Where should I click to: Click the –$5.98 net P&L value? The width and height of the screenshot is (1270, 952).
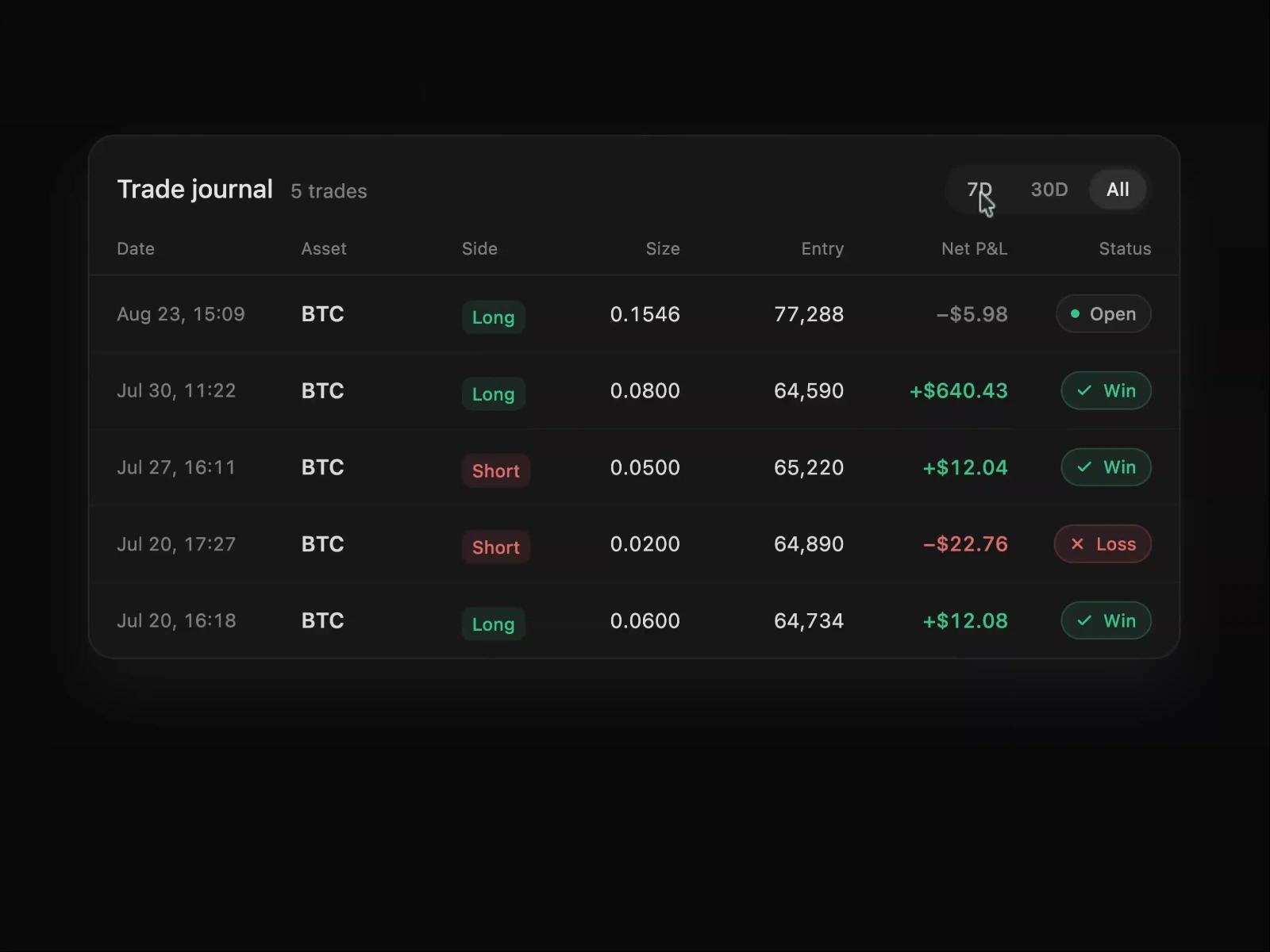pos(972,314)
